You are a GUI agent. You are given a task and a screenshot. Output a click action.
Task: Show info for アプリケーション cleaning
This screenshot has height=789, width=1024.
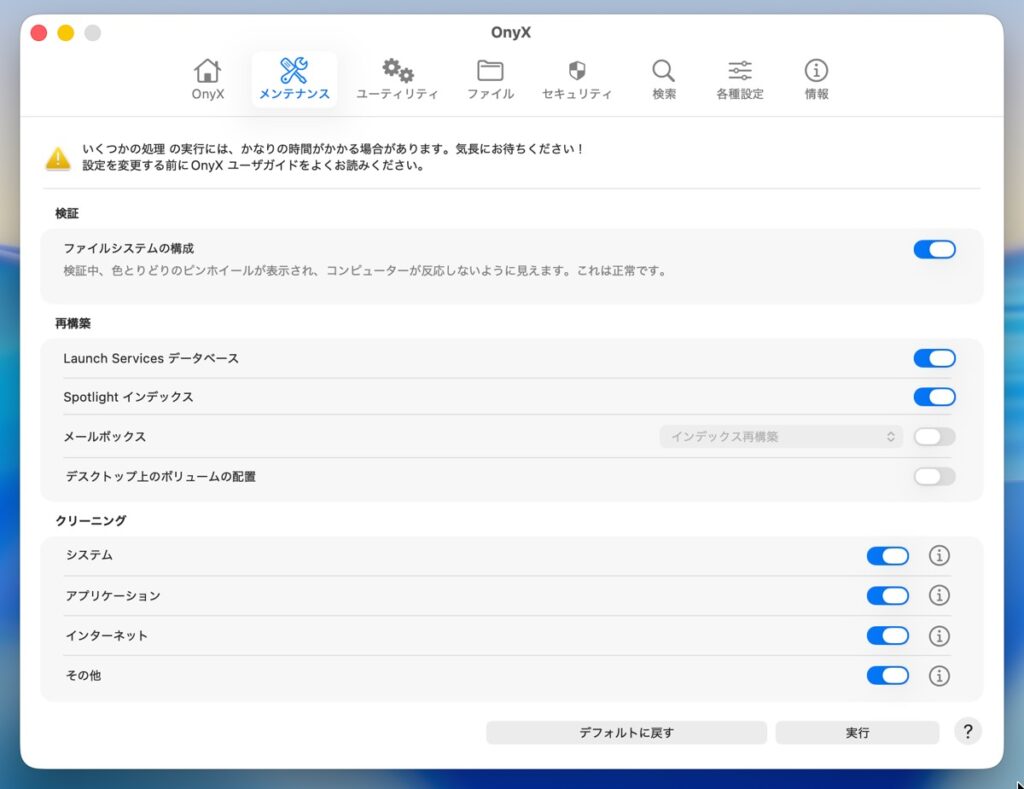point(938,596)
